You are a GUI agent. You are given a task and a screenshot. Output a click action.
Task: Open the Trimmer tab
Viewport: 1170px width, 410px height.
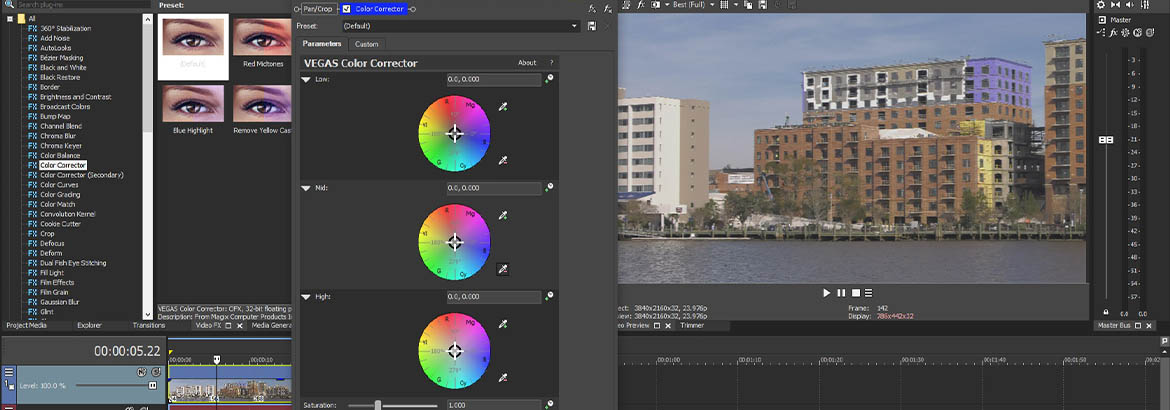point(692,326)
